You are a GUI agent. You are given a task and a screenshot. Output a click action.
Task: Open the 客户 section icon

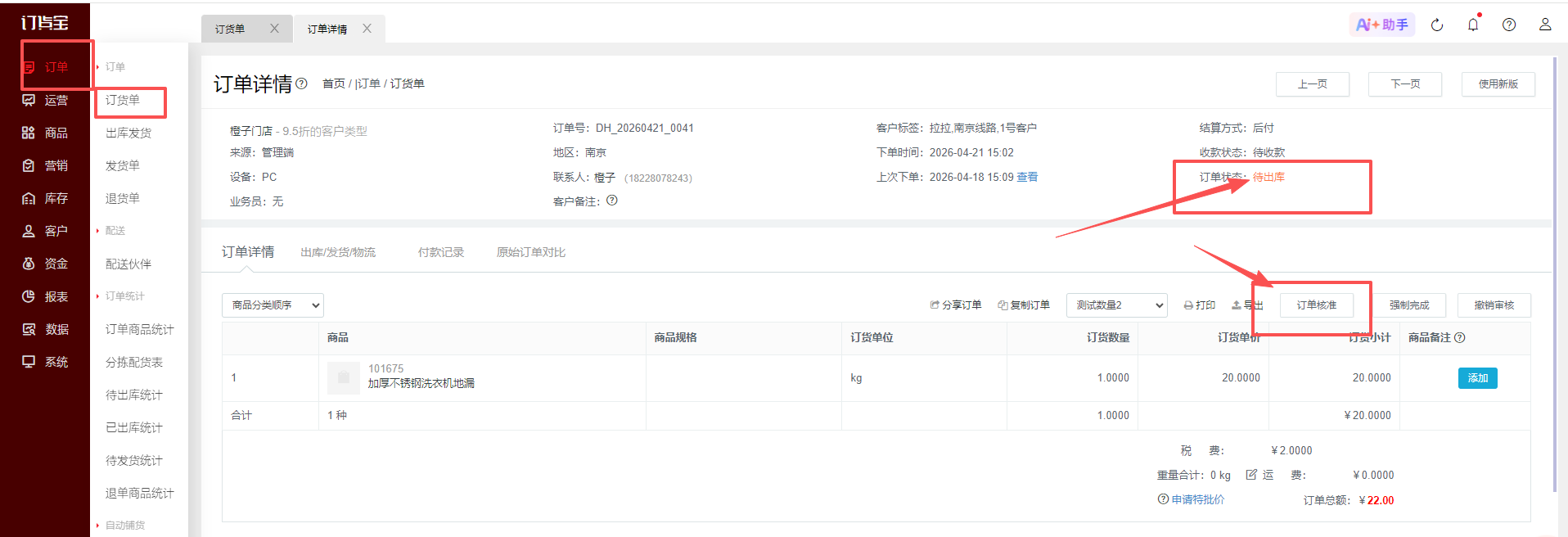pyautogui.click(x=29, y=231)
